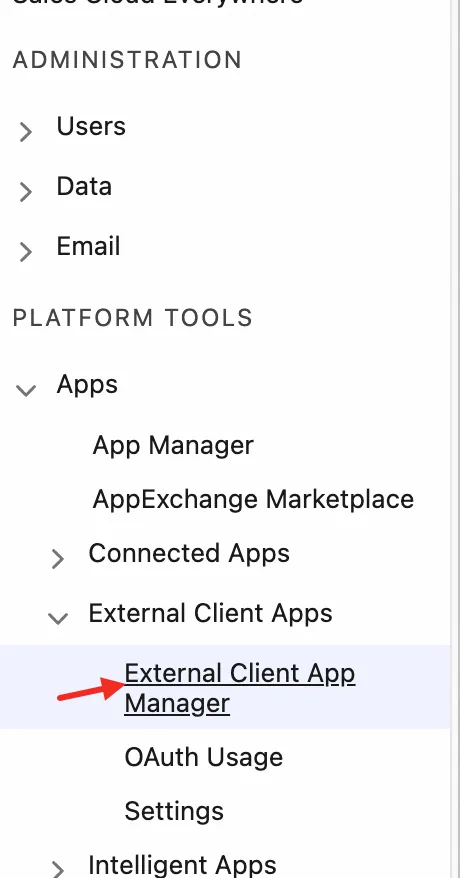Screen dimensions: 460x878
Task: Select the External Client Apps node
Action: 210,613
